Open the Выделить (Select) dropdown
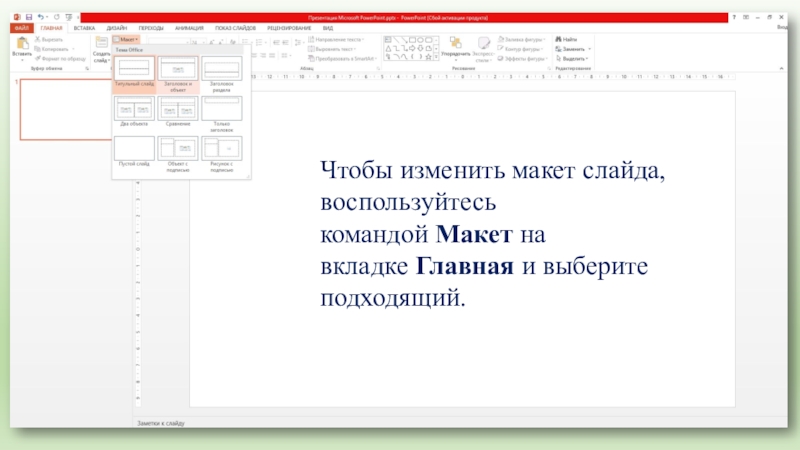The height and width of the screenshot is (450, 800). click(x=574, y=59)
